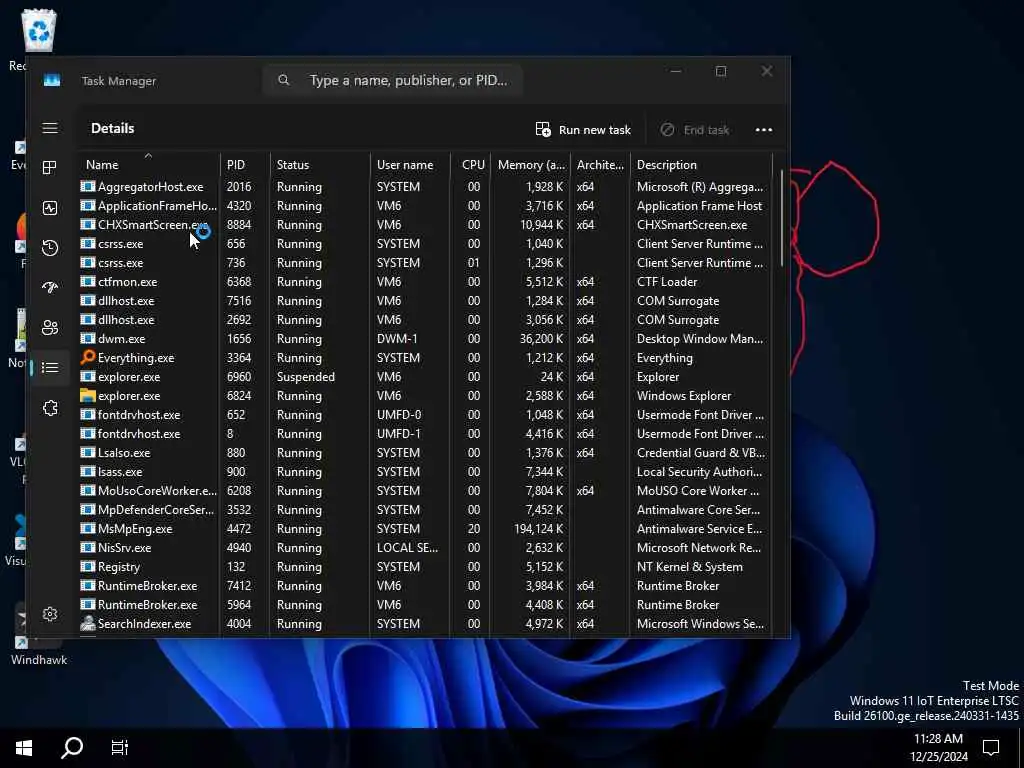Image resolution: width=1024 pixels, height=768 pixels.
Task: Select RuntimeBroker.exe with PID 5964
Action: 424,604
